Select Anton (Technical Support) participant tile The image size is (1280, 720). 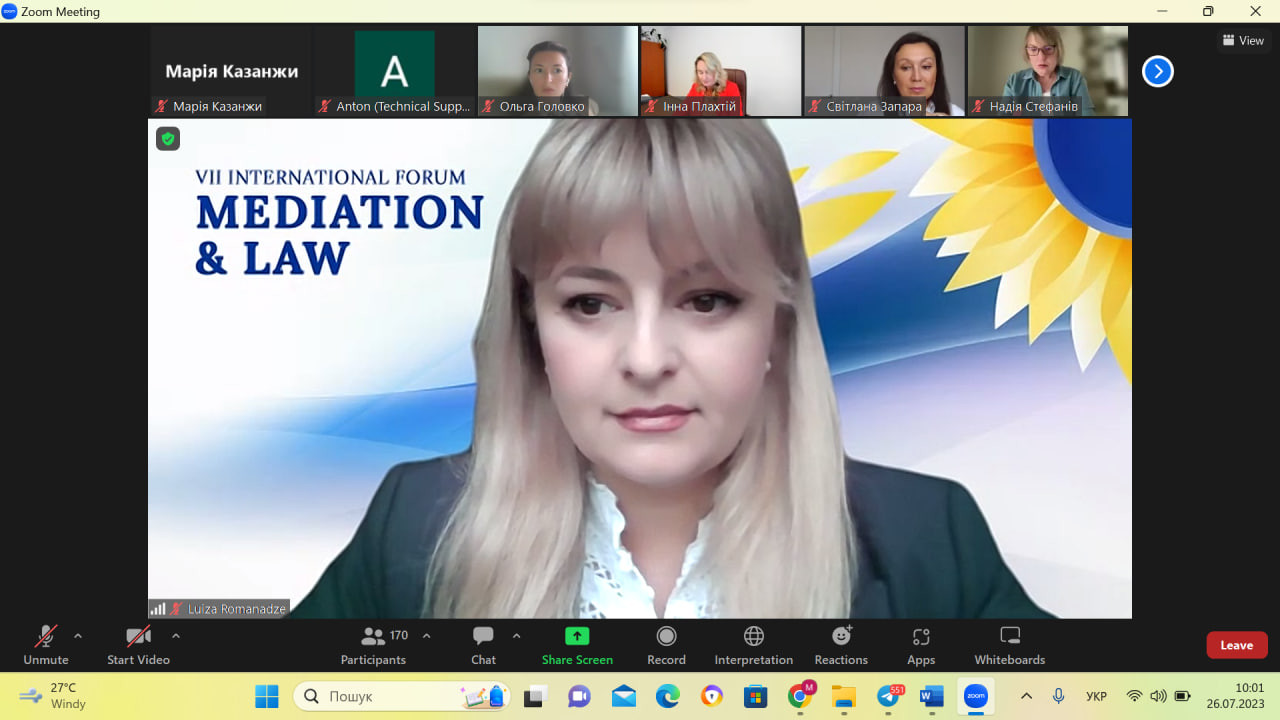point(394,71)
